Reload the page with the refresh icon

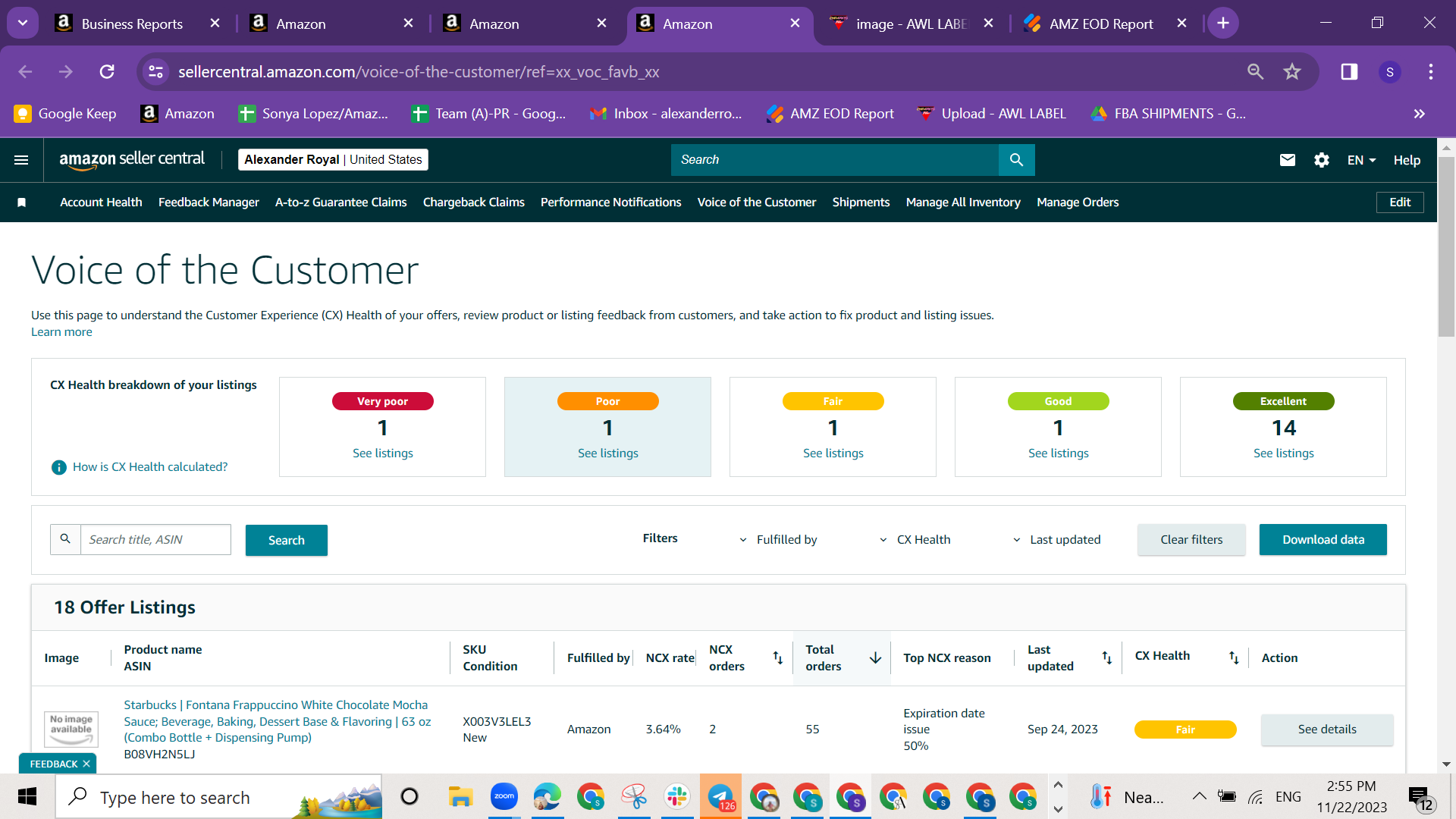coord(107,72)
